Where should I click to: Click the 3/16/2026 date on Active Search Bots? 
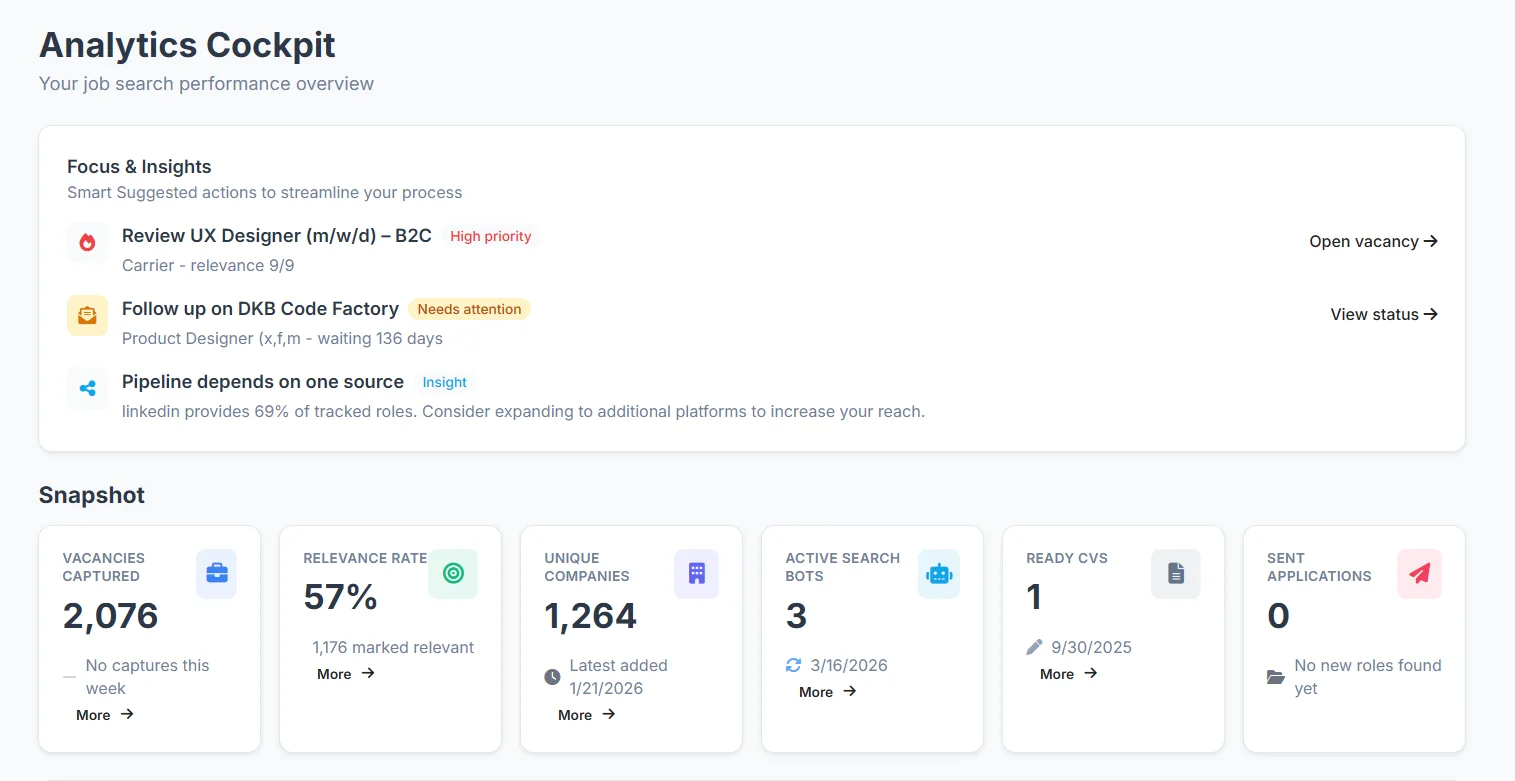point(849,665)
